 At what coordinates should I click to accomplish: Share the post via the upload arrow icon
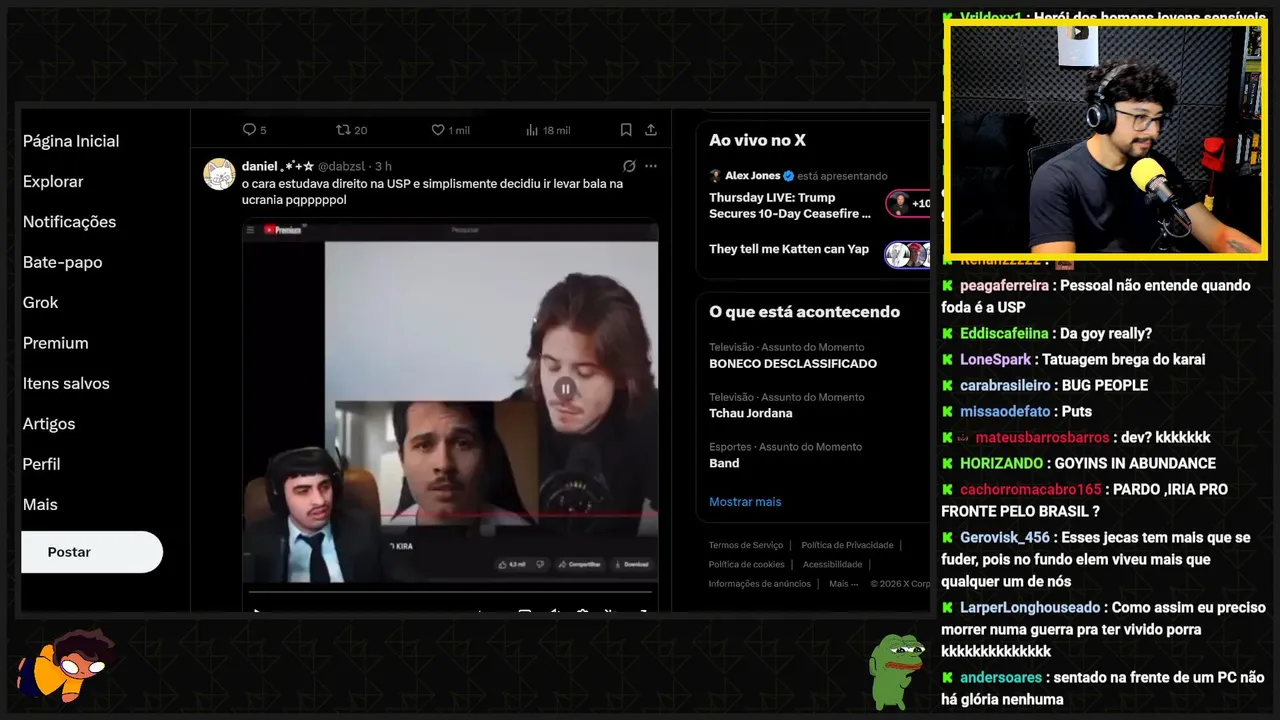click(651, 130)
